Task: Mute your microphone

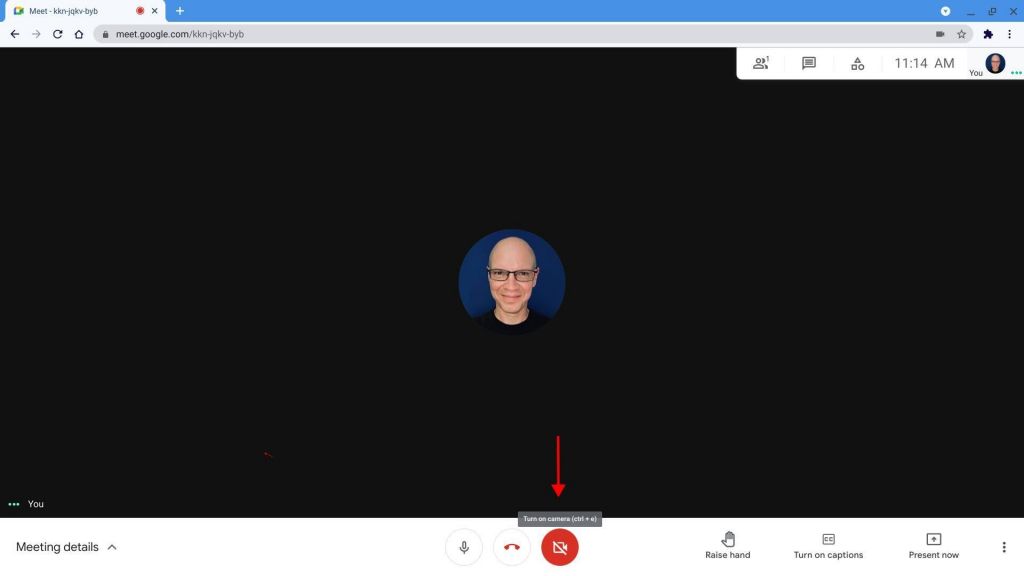Action: click(x=463, y=547)
